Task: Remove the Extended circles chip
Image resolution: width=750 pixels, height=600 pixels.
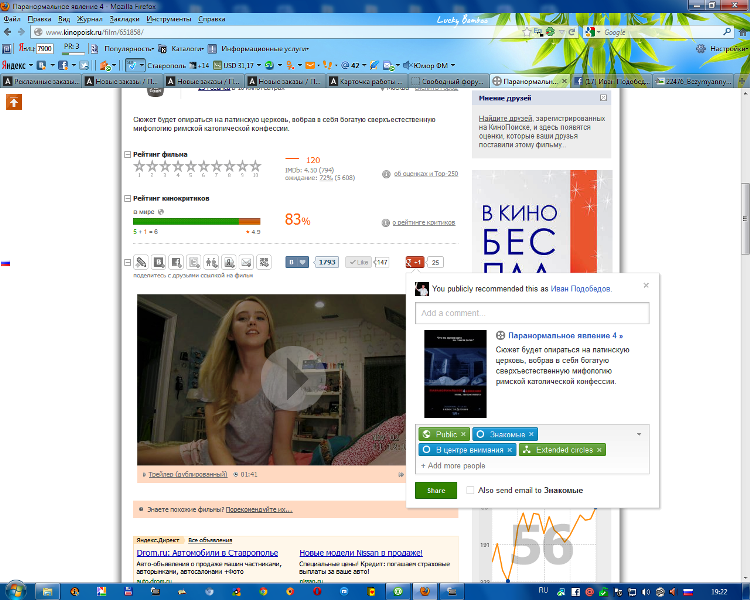Action: point(599,450)
